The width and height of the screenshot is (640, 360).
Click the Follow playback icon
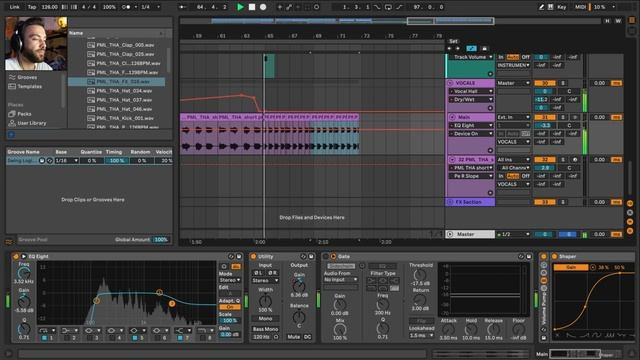click(x=182, y=7)
